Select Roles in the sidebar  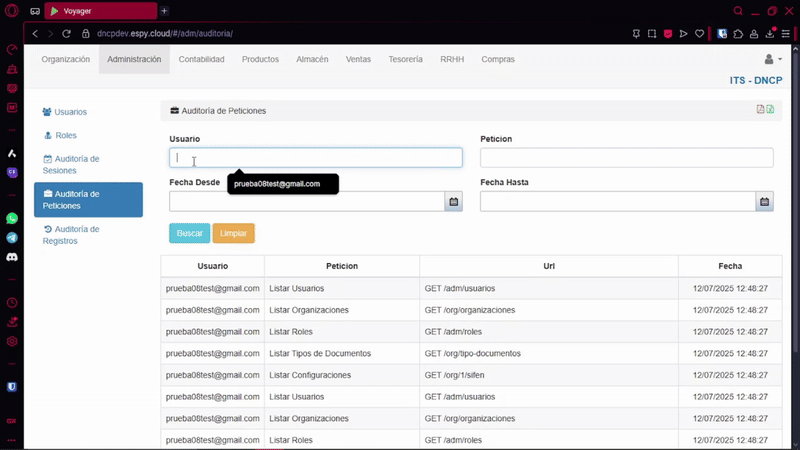click(x=65, y=135)
